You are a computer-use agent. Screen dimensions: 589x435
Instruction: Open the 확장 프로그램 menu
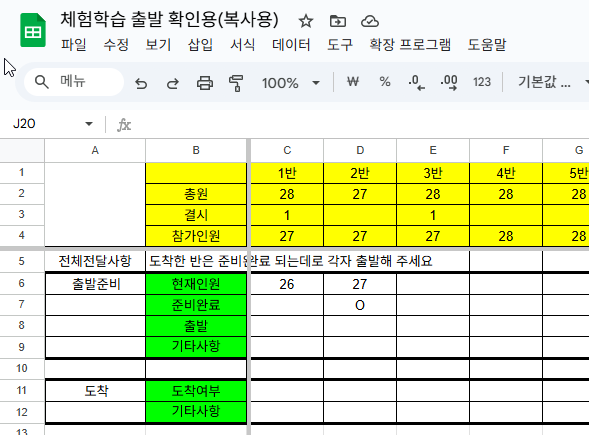click(410, 45)
